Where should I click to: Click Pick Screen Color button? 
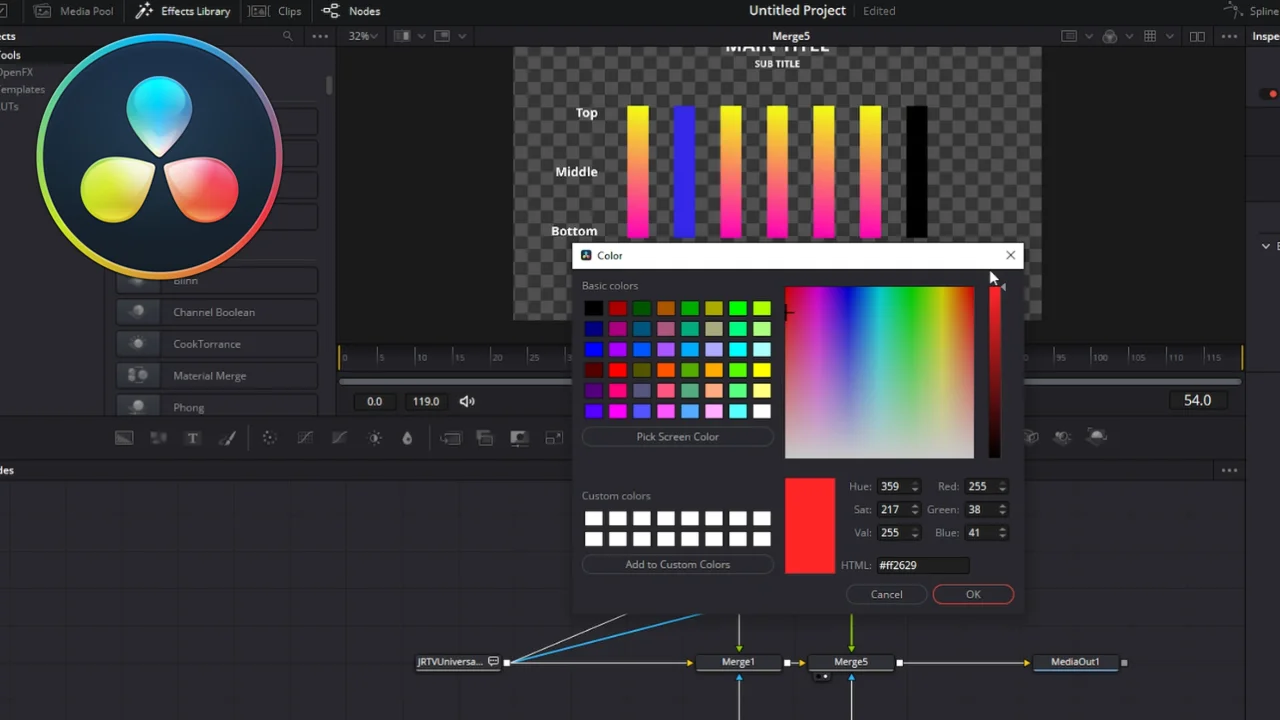[x=677, y=437]
